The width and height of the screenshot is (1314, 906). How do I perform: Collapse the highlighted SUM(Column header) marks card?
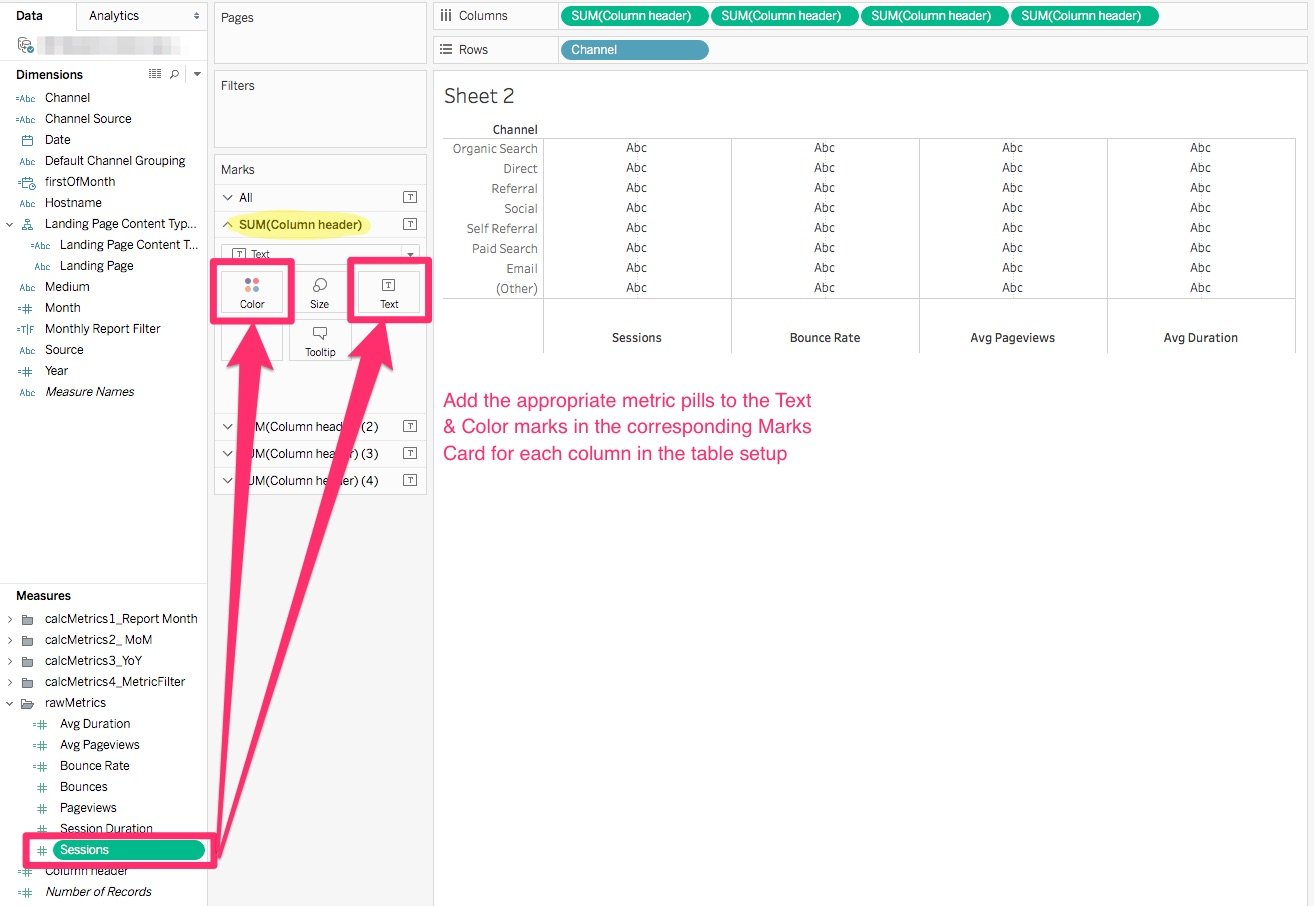(227, 224)
